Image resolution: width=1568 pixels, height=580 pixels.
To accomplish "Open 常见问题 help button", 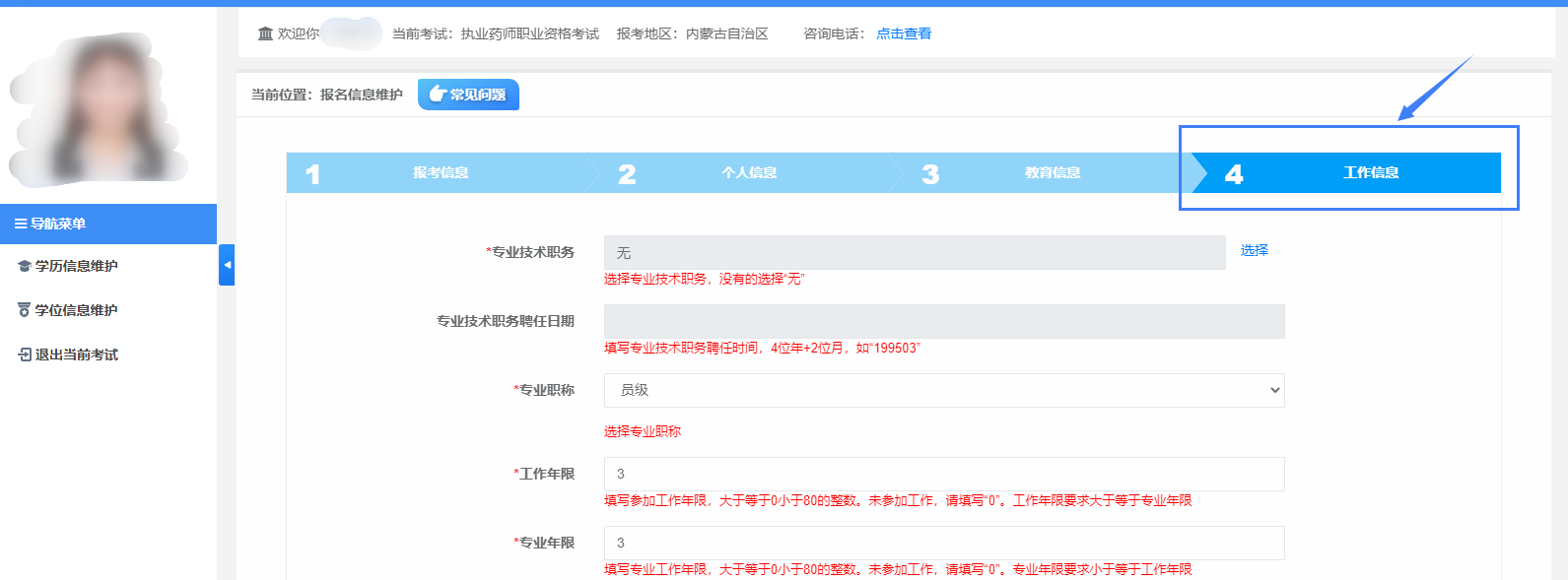I will click(x=468, y=95).
